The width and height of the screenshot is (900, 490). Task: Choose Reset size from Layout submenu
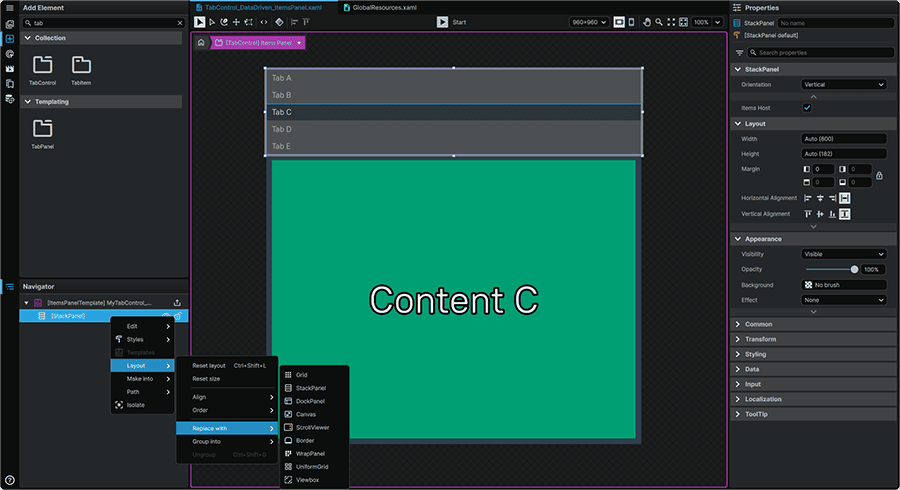point(227,379)
